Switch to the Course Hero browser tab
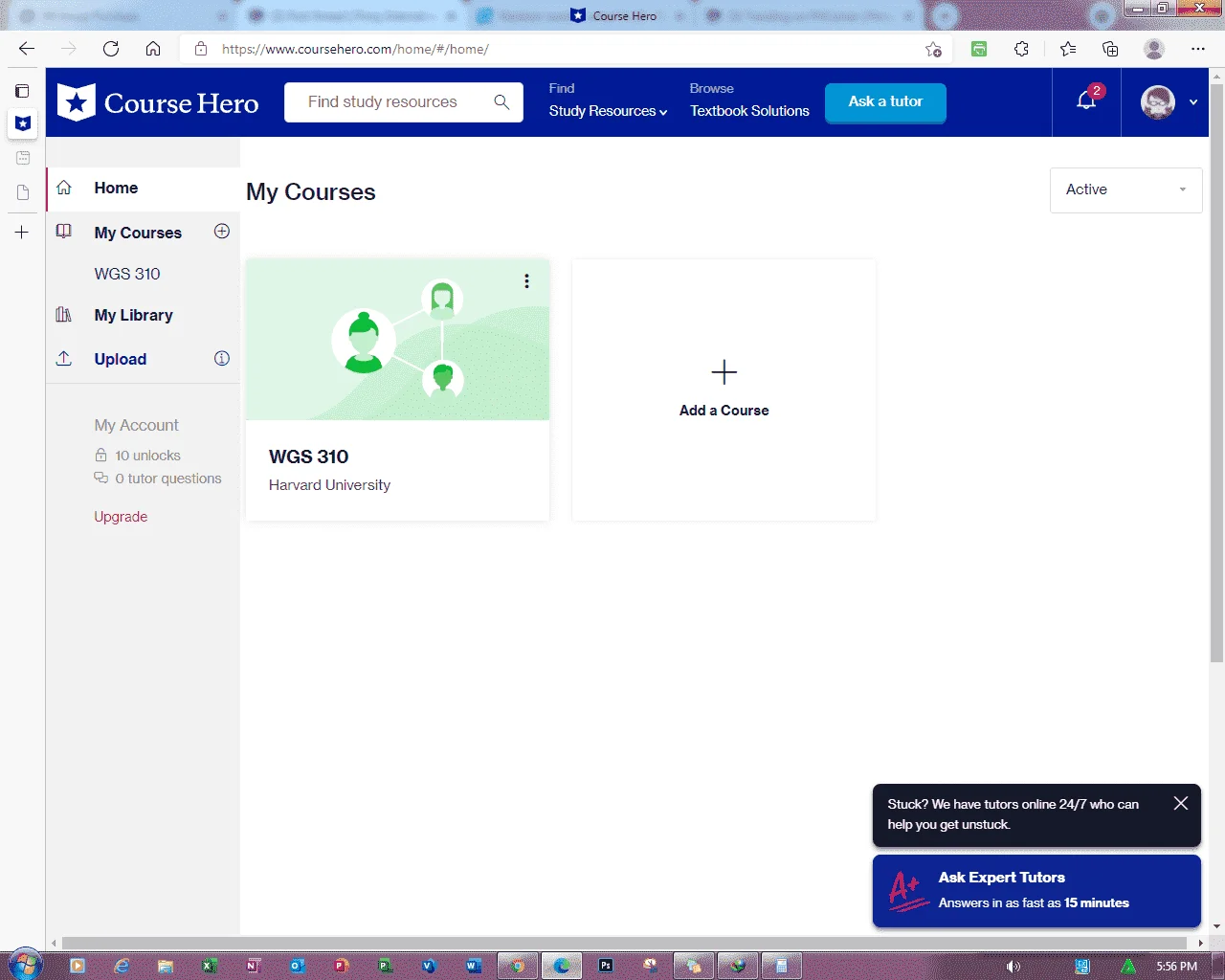 point(615,15)
